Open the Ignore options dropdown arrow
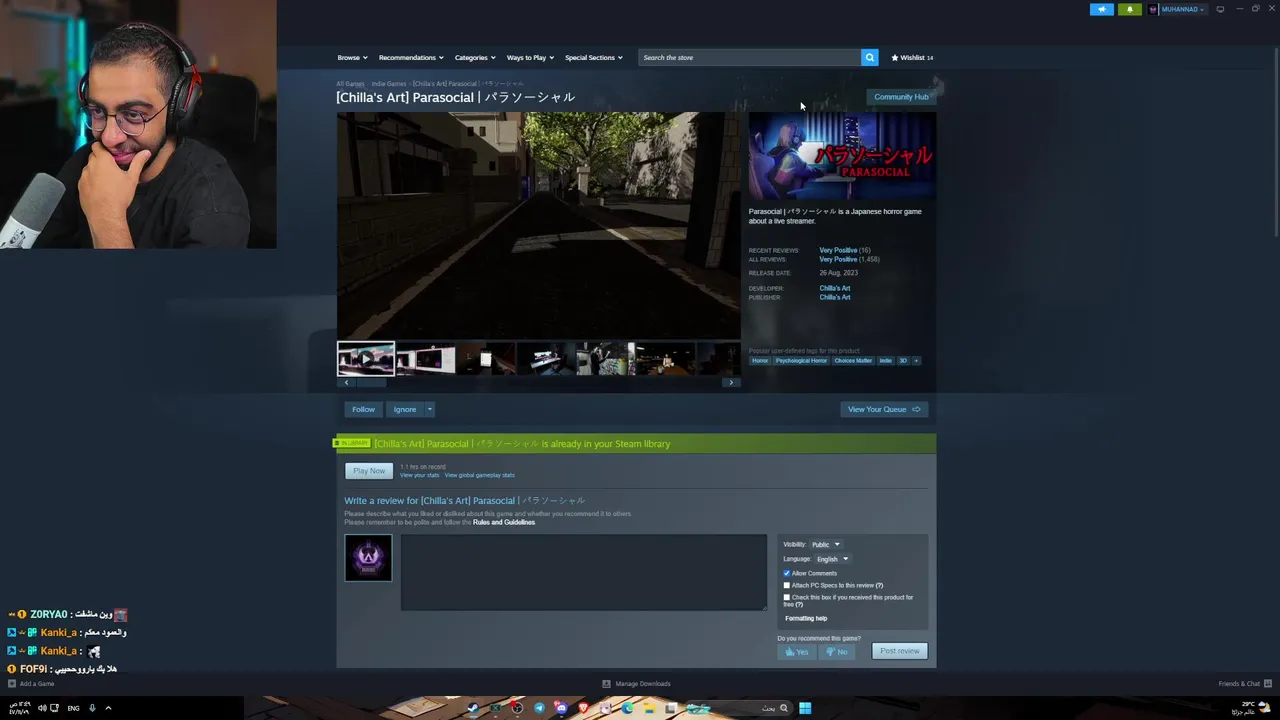This screenshot has width=1280, height=720. (430, 409)
